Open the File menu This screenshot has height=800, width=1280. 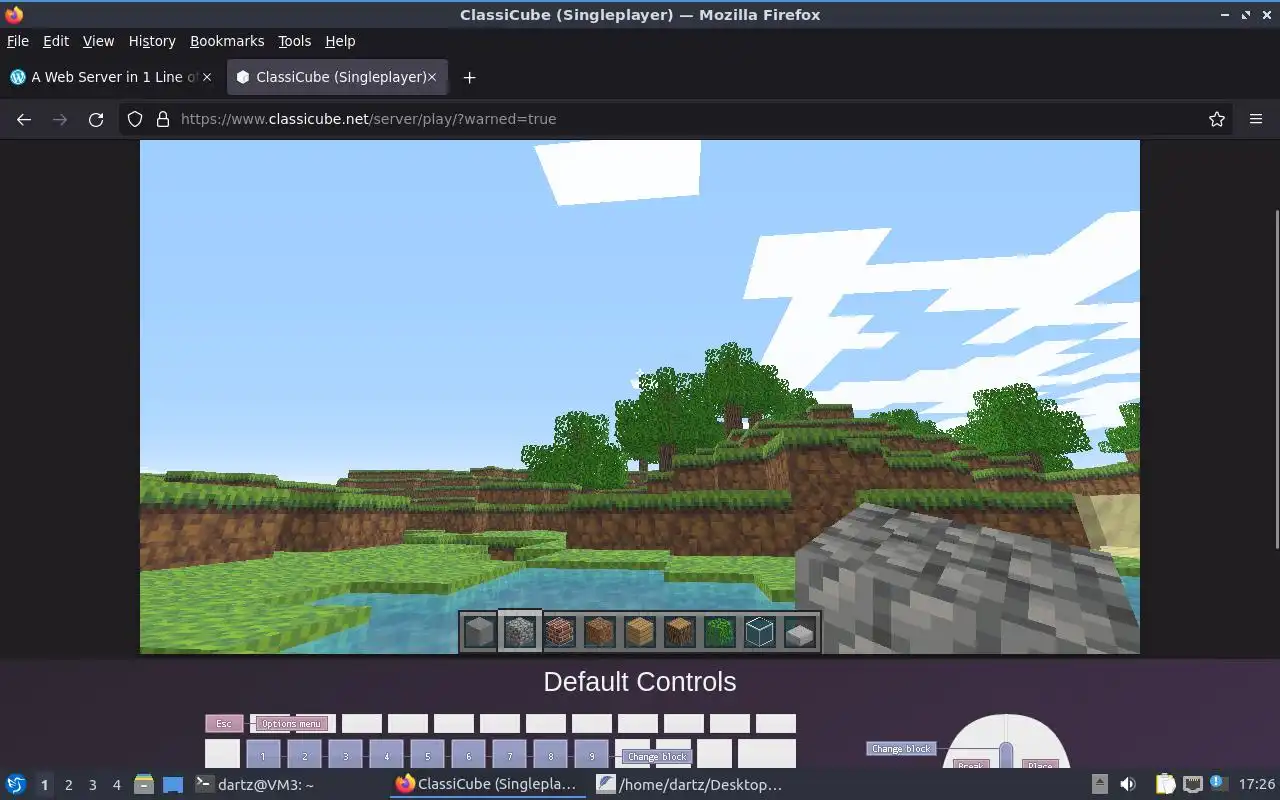click(x=18, y=41)
